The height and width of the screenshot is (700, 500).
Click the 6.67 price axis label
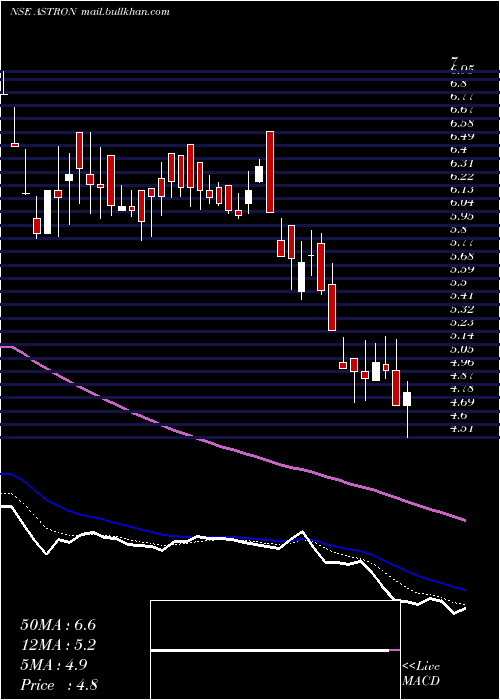(462, 110)
